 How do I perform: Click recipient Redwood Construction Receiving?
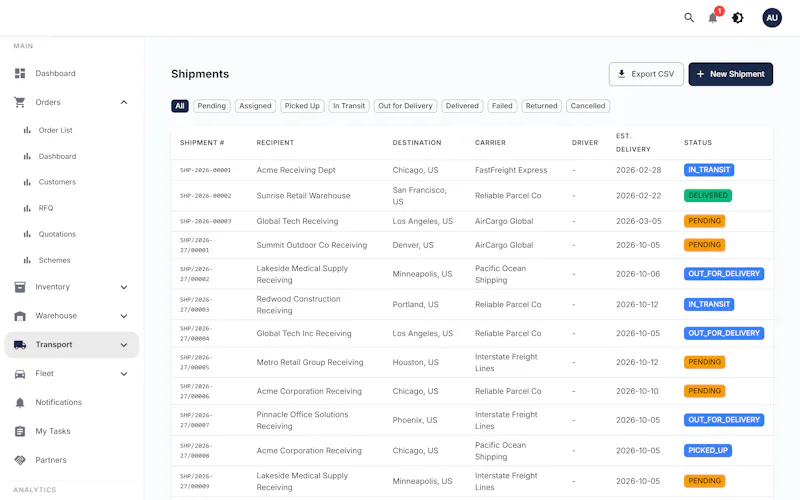point(298,305)
